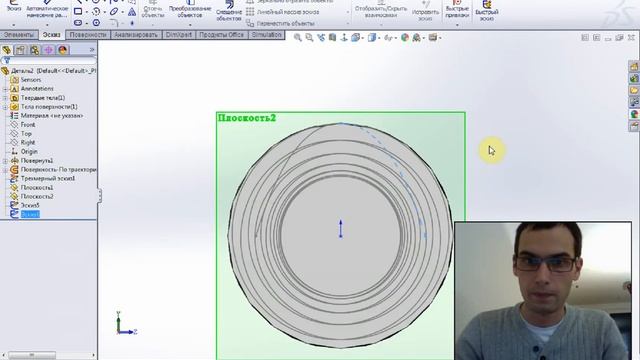Open PropertyManager tab
640x360 pixels.
tap(20, 50)
